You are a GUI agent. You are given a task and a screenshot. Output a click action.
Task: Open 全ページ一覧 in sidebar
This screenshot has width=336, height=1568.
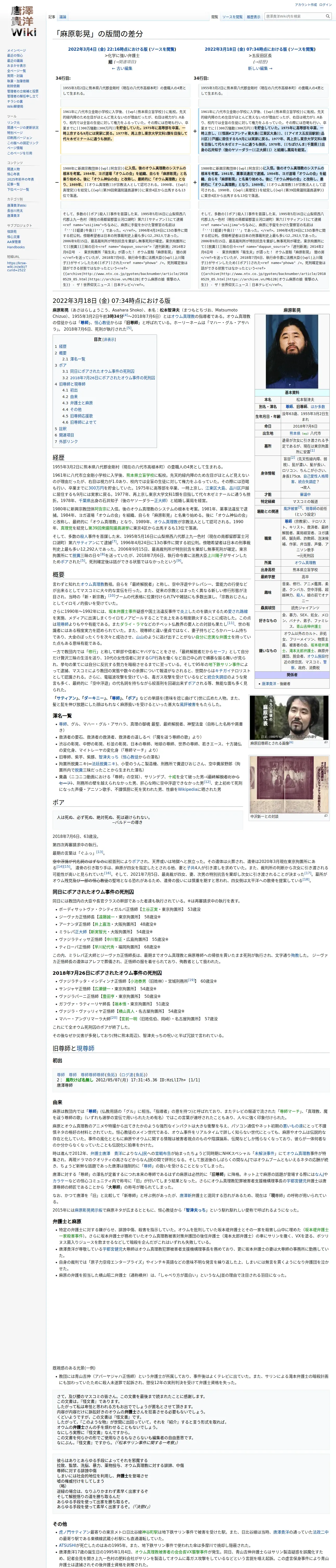[x=16, y=71]
